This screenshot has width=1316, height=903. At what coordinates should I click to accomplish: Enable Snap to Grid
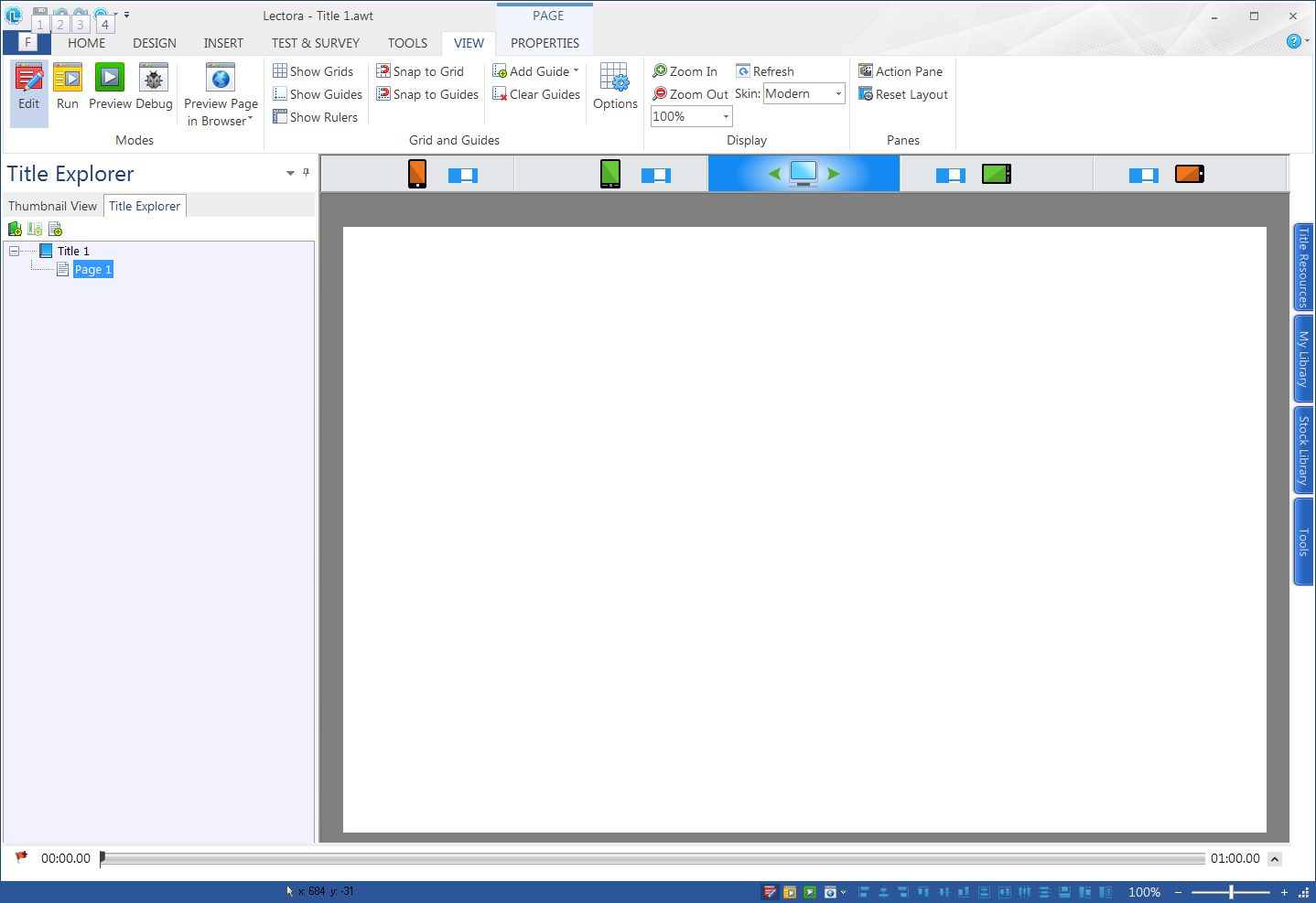pyautogui.click(x=420, y=71)
